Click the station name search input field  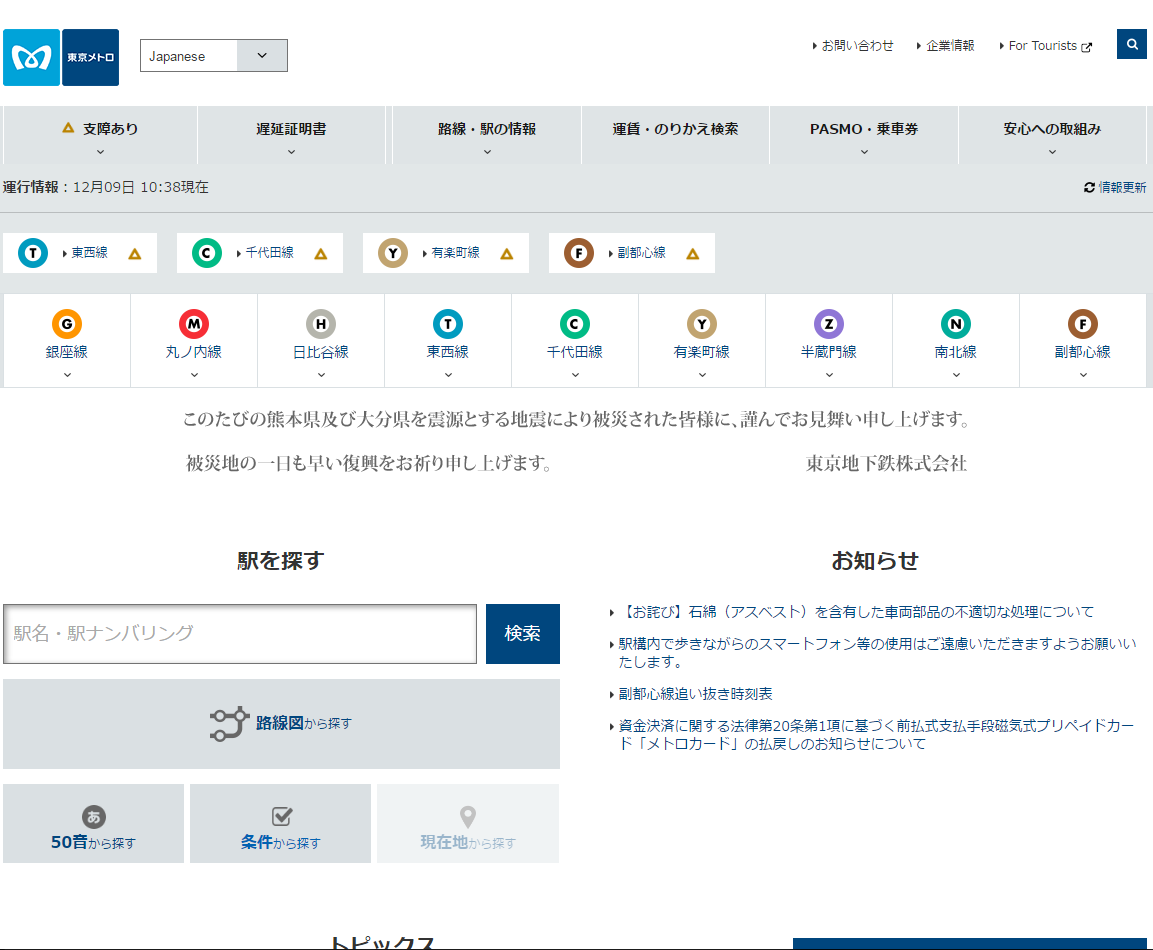(x=240, y=634)
